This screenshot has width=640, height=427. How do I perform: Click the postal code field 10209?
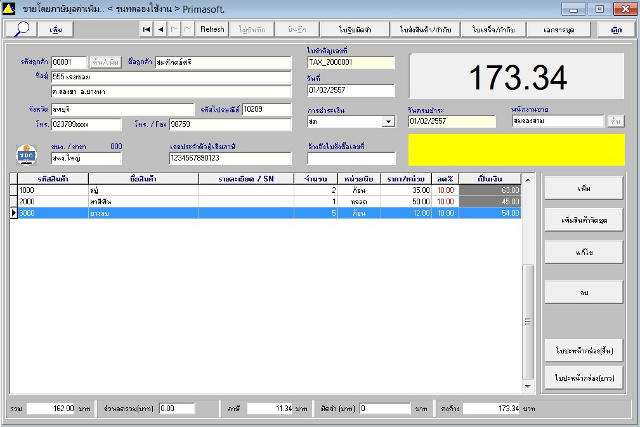click(267, 109)
